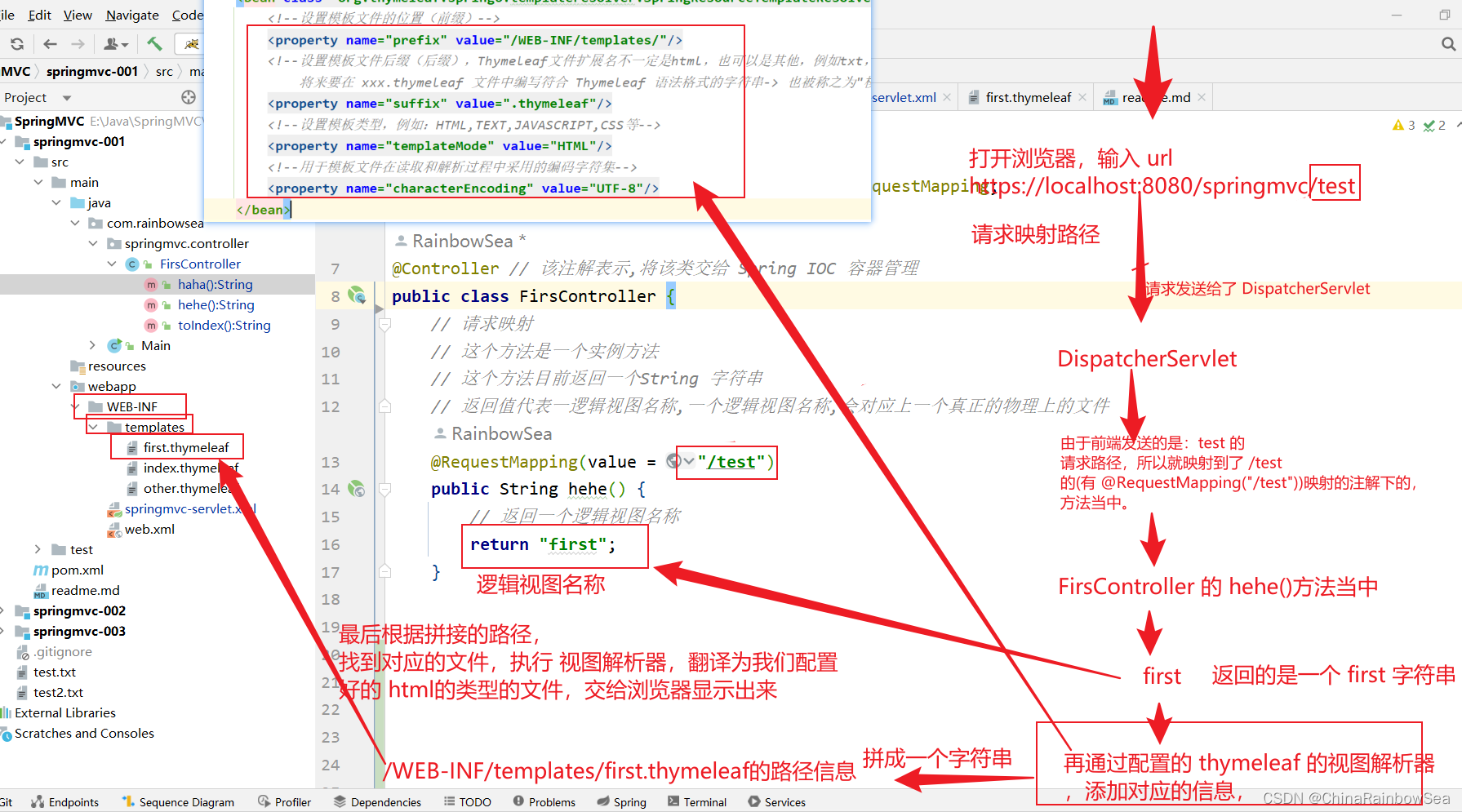Click the Sync/Reload circular arrows icon
Viewport: 1462px width, 812px height.
click(x=17, y=44)
